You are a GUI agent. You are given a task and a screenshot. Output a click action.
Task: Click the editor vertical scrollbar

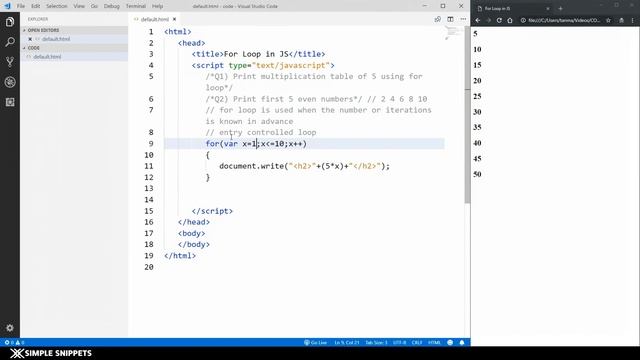(x=467, y=114)
